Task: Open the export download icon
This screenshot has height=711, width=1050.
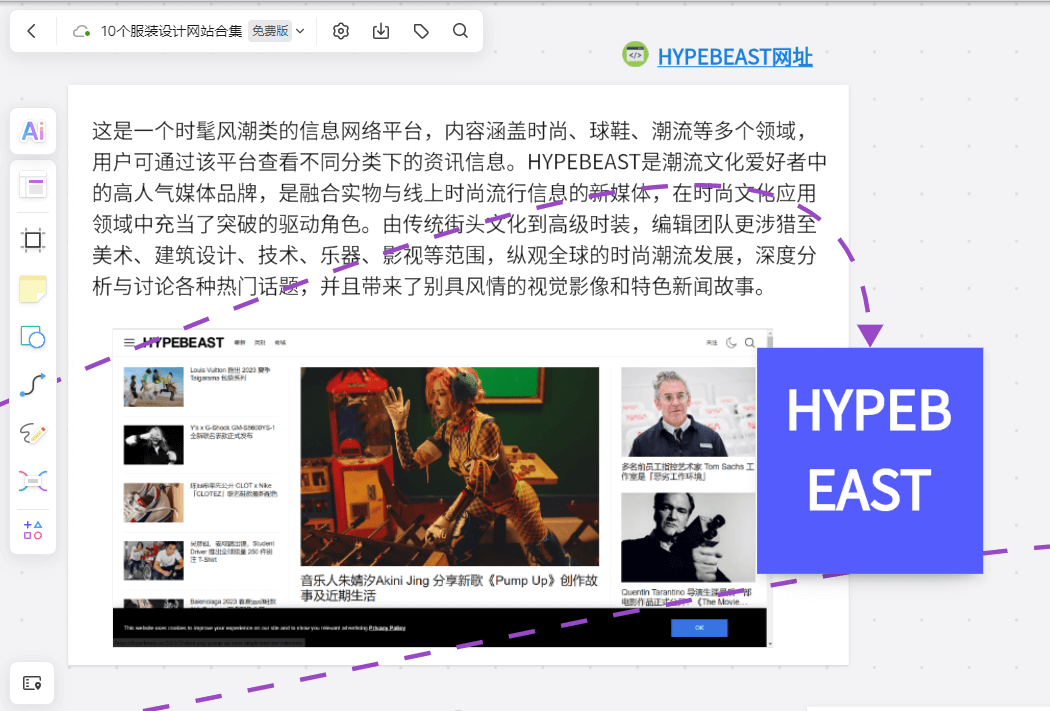Action: (381, 31)
